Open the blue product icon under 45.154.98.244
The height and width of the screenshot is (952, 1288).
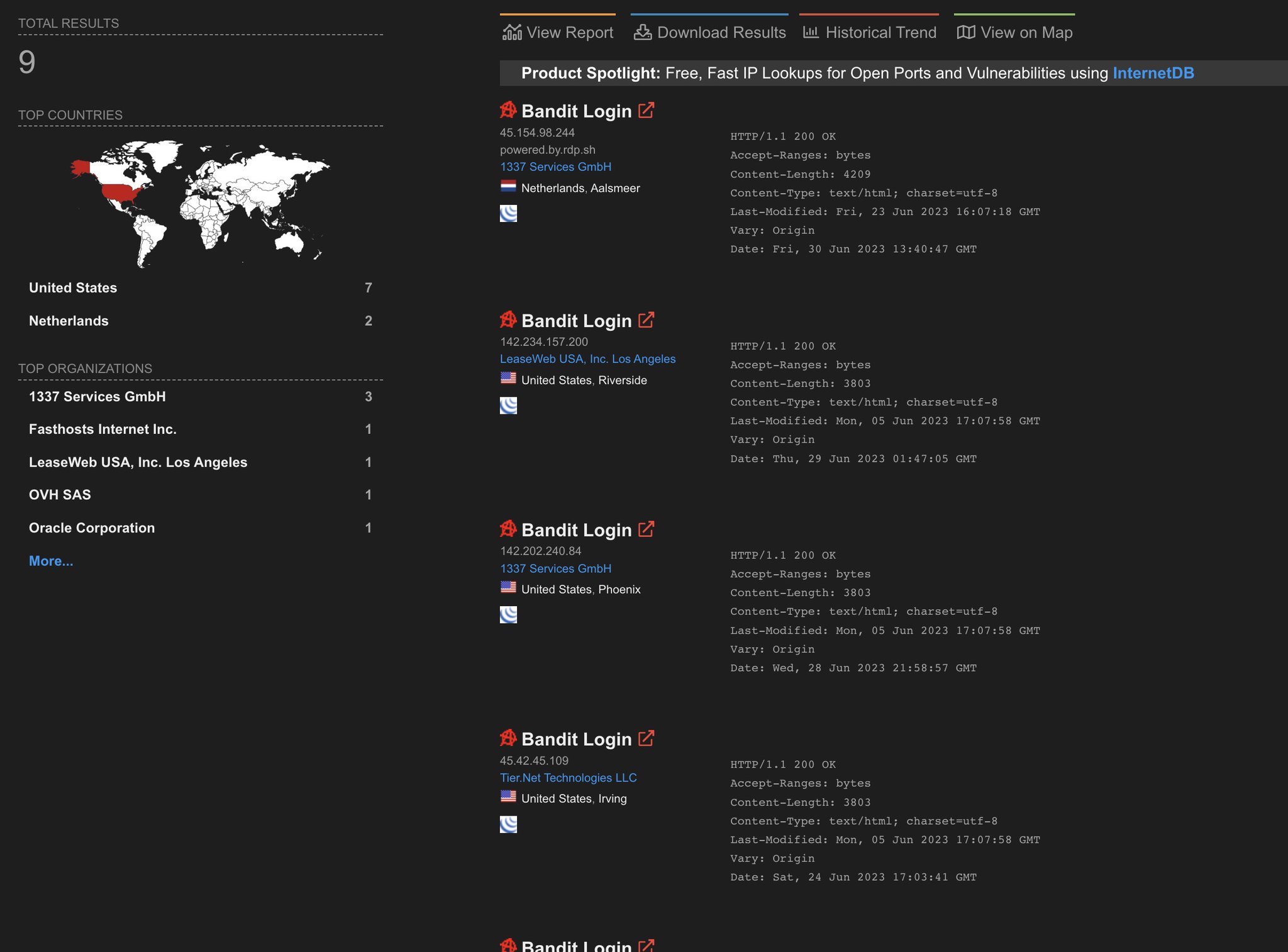(x=508, y=214)
